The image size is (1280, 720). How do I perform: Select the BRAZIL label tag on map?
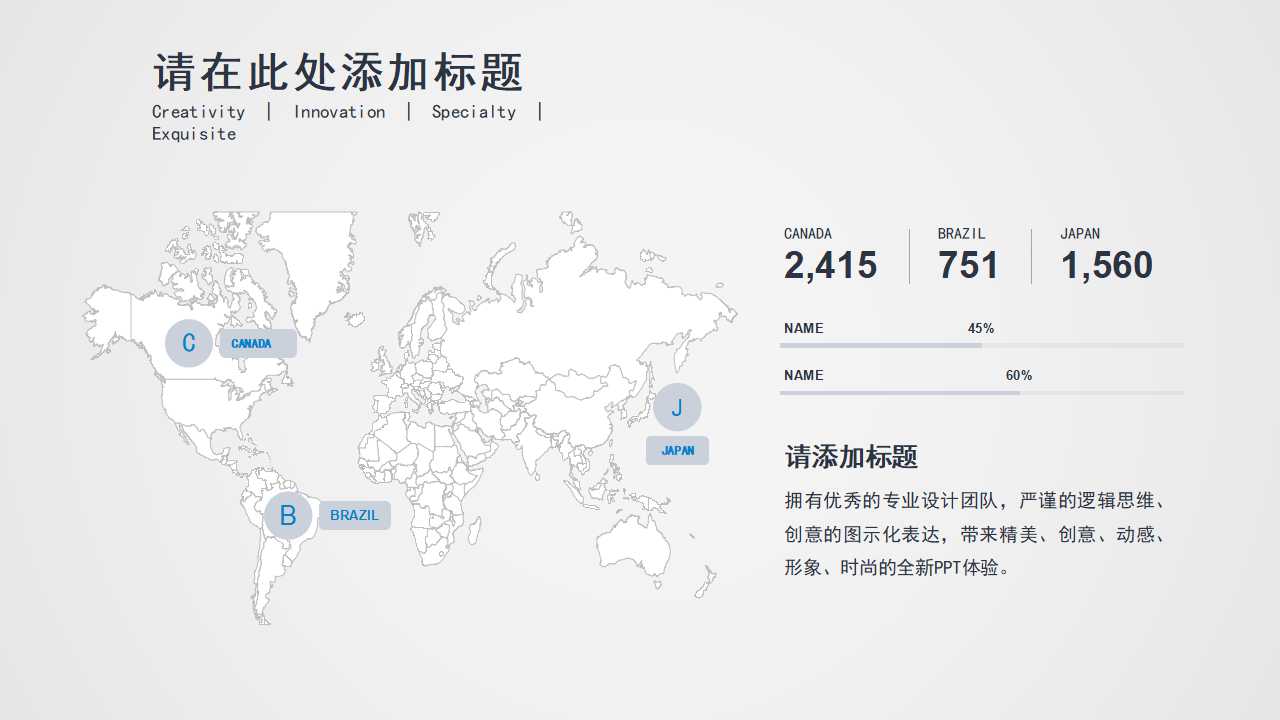point(354,515)
